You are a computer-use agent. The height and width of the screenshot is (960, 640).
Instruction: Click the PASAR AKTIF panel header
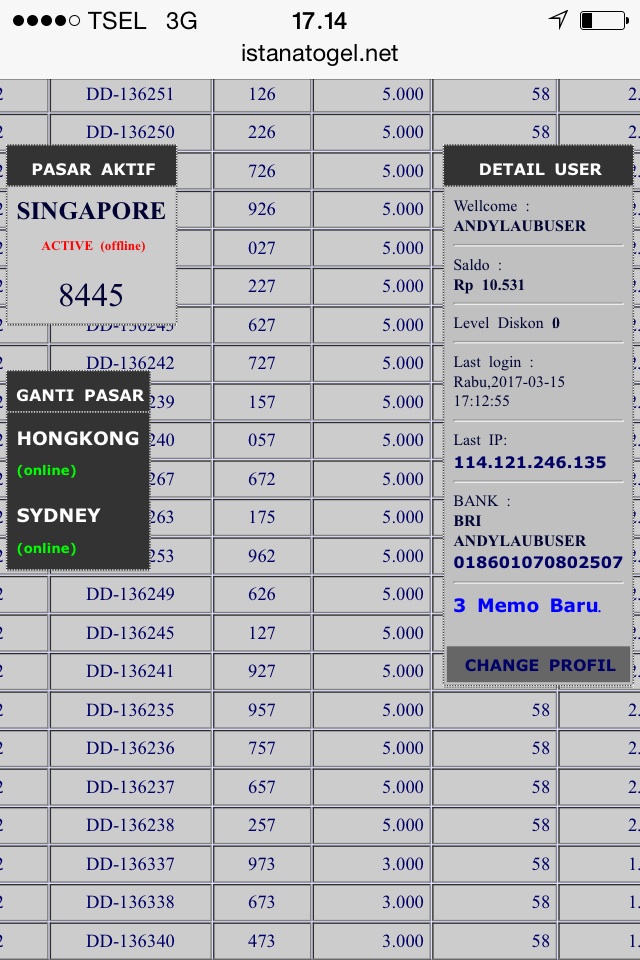pyautogui.click(x=93, y=169)
